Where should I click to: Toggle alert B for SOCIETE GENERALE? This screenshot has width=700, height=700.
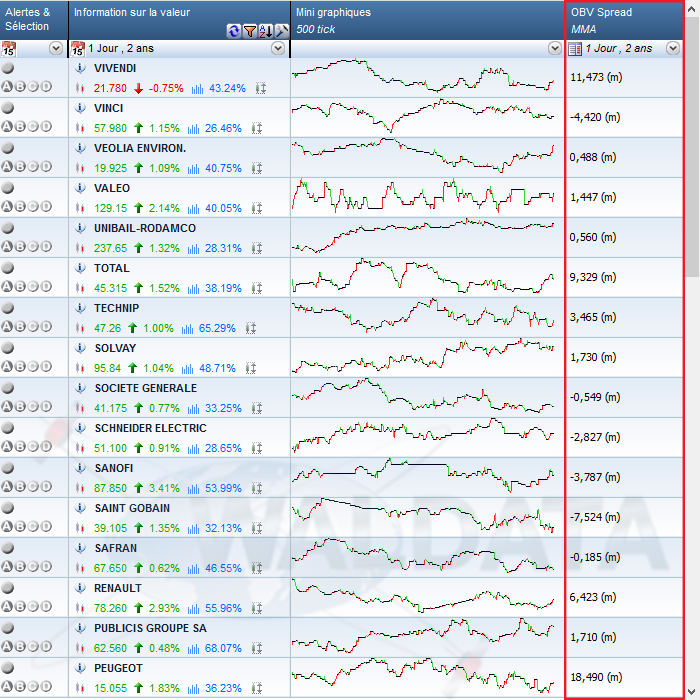(20, 406)
